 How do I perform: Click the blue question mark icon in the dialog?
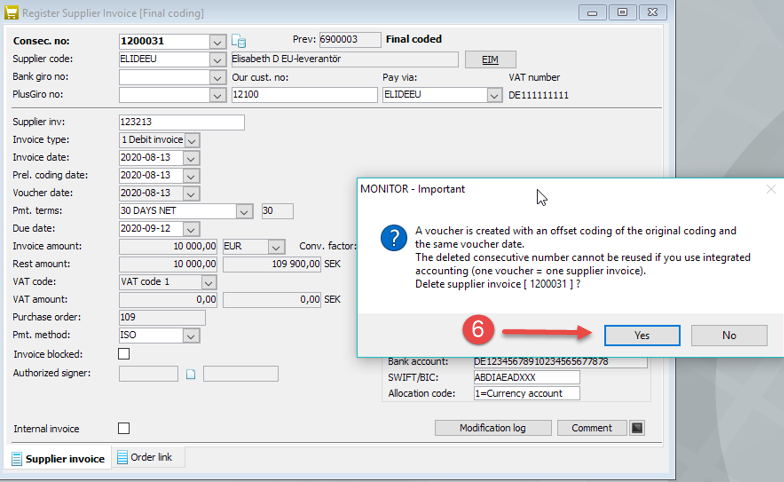(x=394, y=238)
